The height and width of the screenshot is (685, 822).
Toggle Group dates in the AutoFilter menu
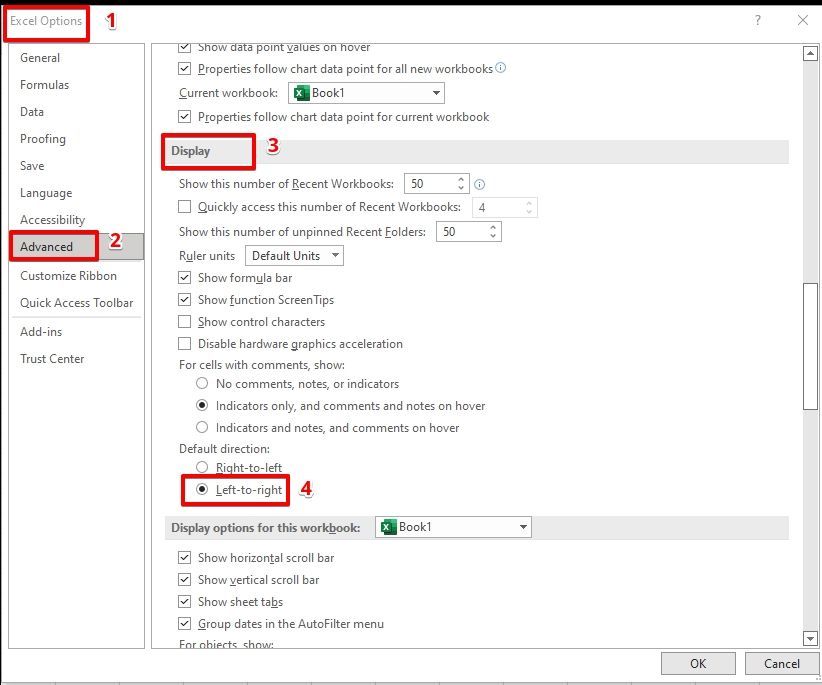pos(185,624)
